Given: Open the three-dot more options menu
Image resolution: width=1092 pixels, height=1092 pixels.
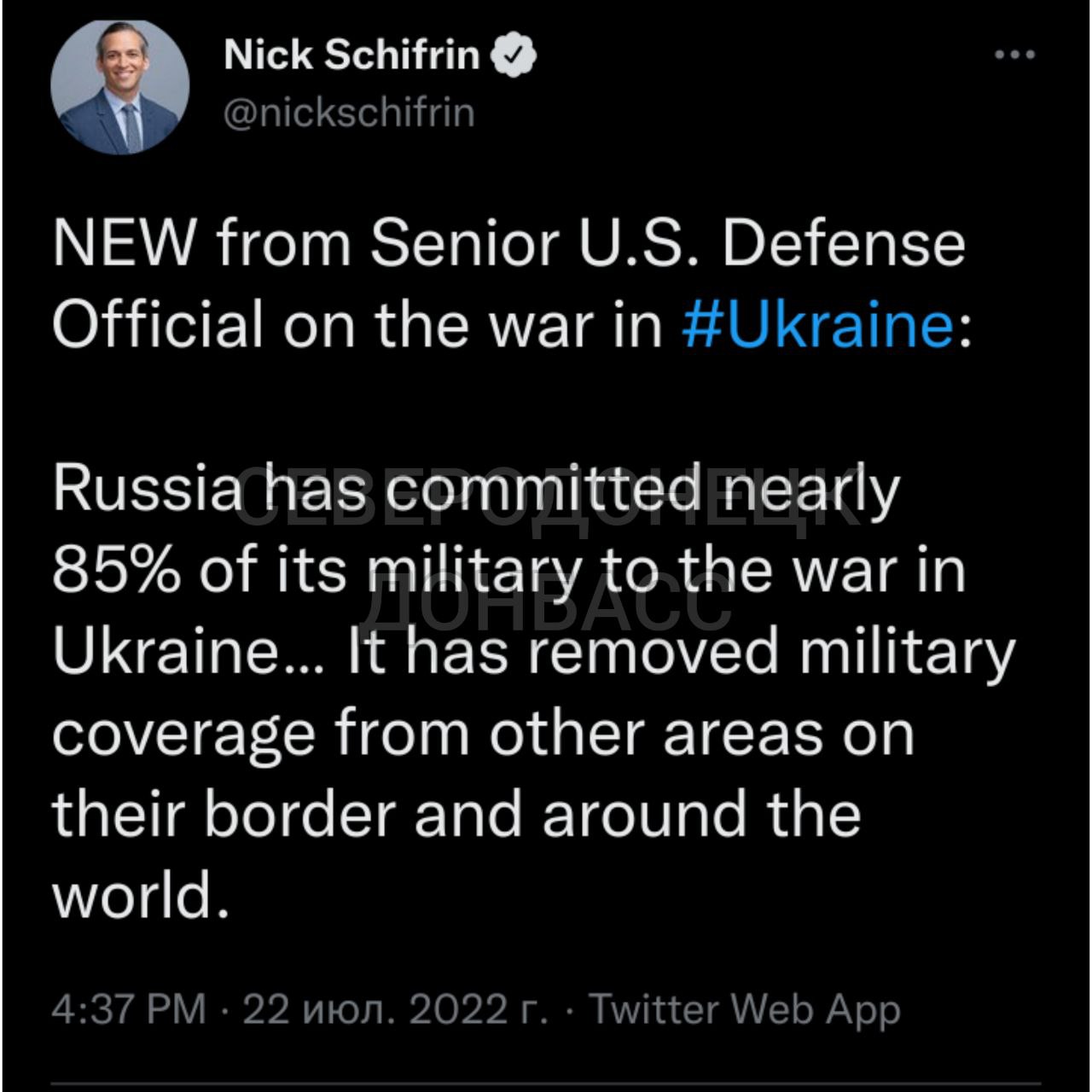Looking at the screenshot, I should coord(1015,55).
